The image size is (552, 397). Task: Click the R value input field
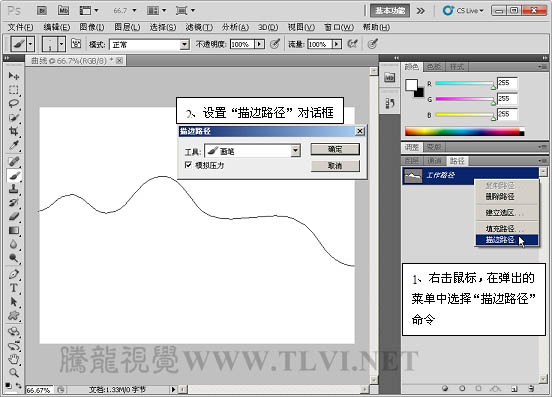[507, 83]
